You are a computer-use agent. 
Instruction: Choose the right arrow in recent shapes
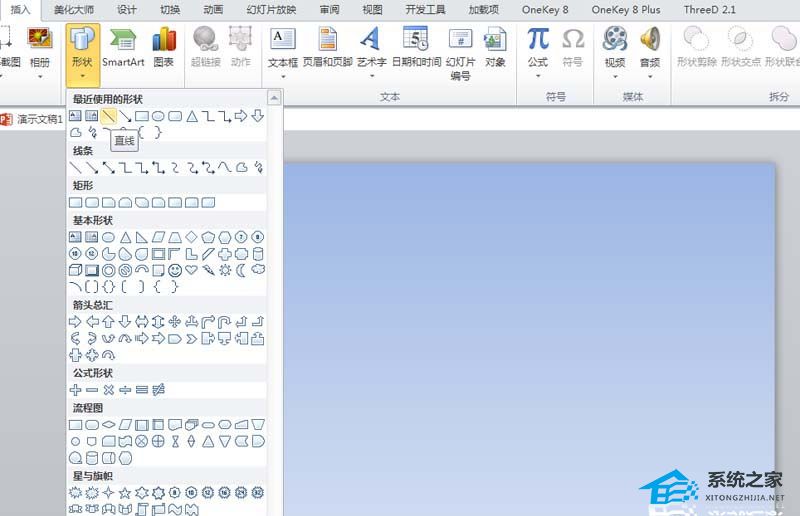pos(241,116)
